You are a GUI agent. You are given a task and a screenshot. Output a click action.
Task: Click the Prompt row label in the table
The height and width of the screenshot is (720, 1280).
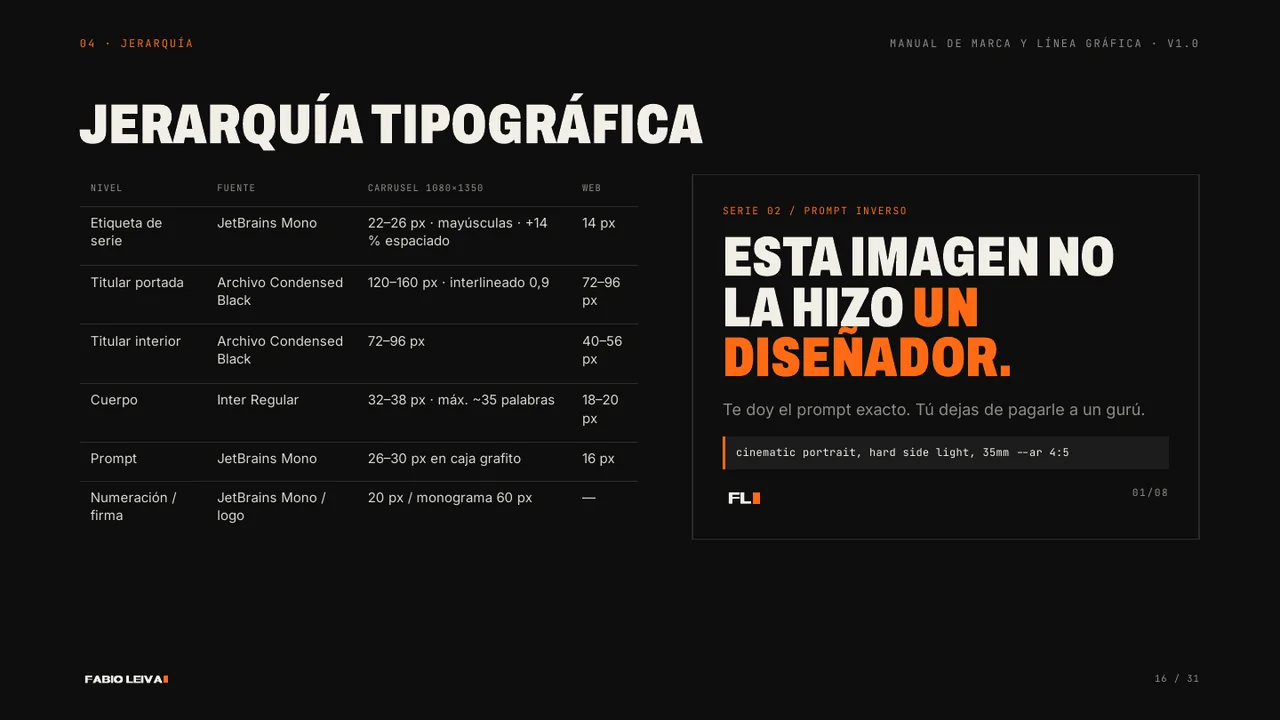pyautogui.click(x=114, y=459)
